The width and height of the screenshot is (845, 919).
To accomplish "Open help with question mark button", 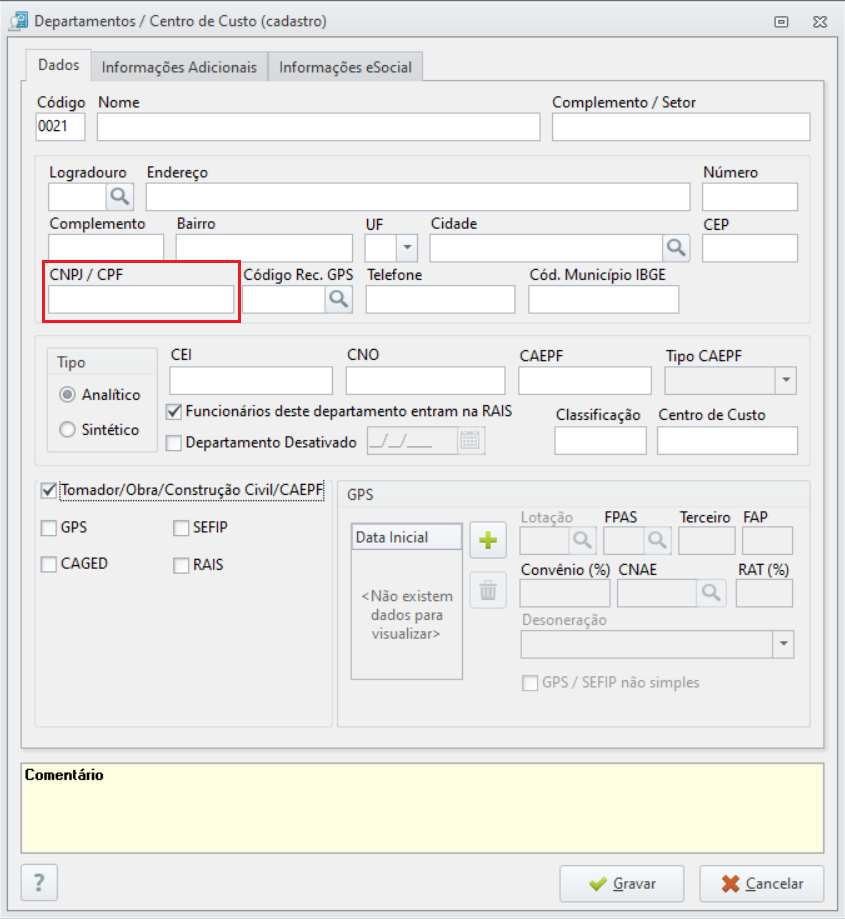I will pos(39,882).
